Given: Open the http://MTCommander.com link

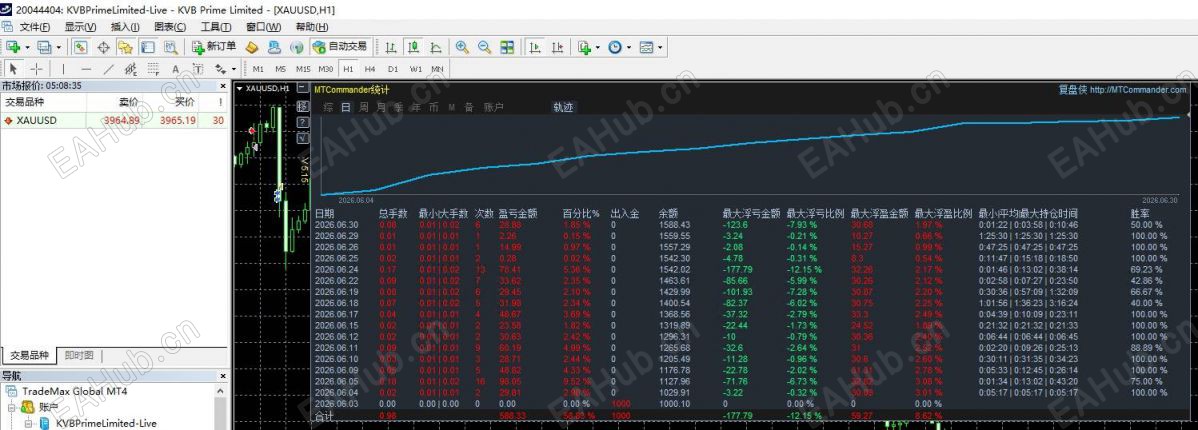Looking at the screenshot, I should (x=1138, y=89).
